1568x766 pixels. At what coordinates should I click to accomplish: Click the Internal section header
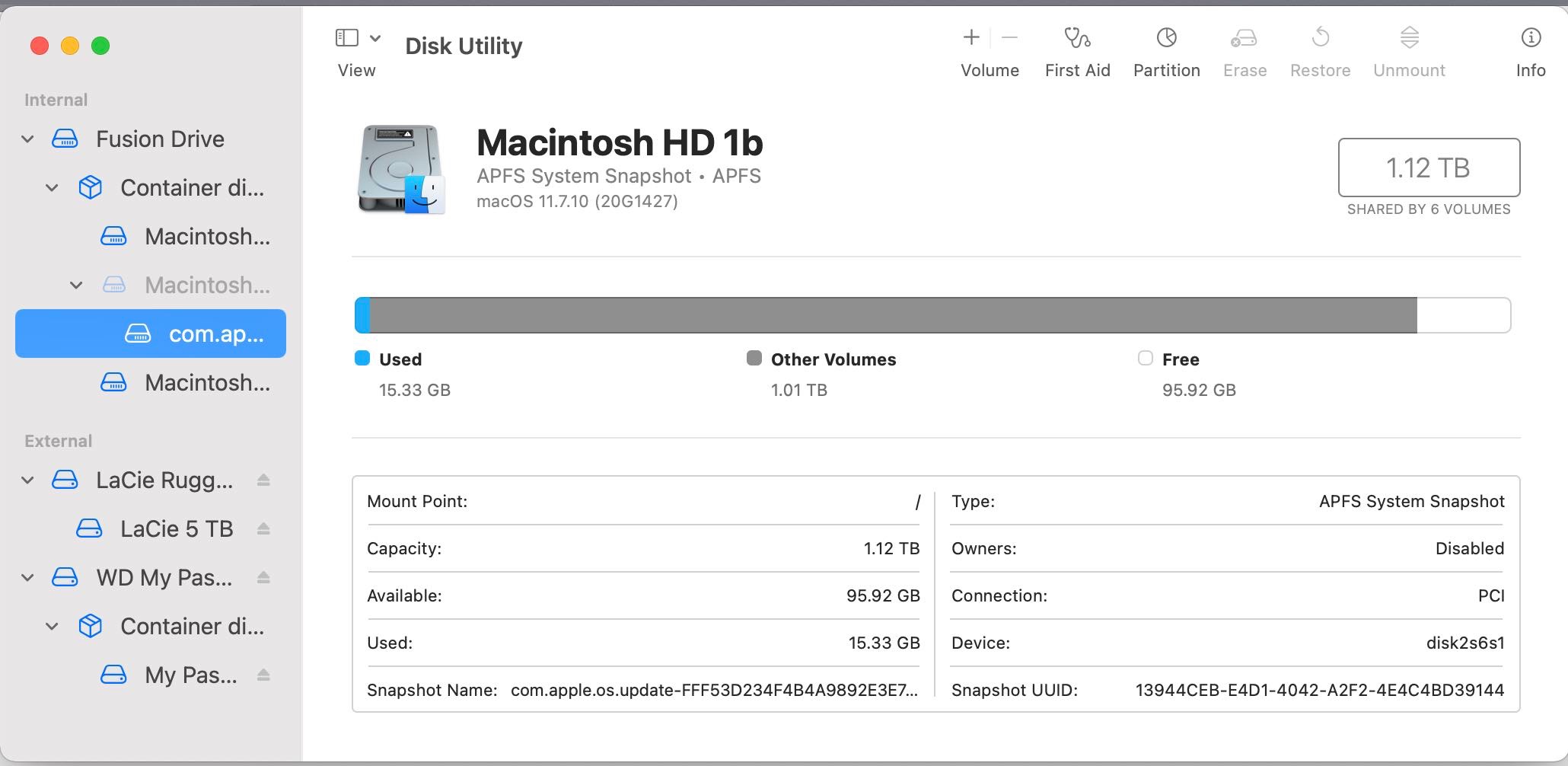click(x=56, y=100)
